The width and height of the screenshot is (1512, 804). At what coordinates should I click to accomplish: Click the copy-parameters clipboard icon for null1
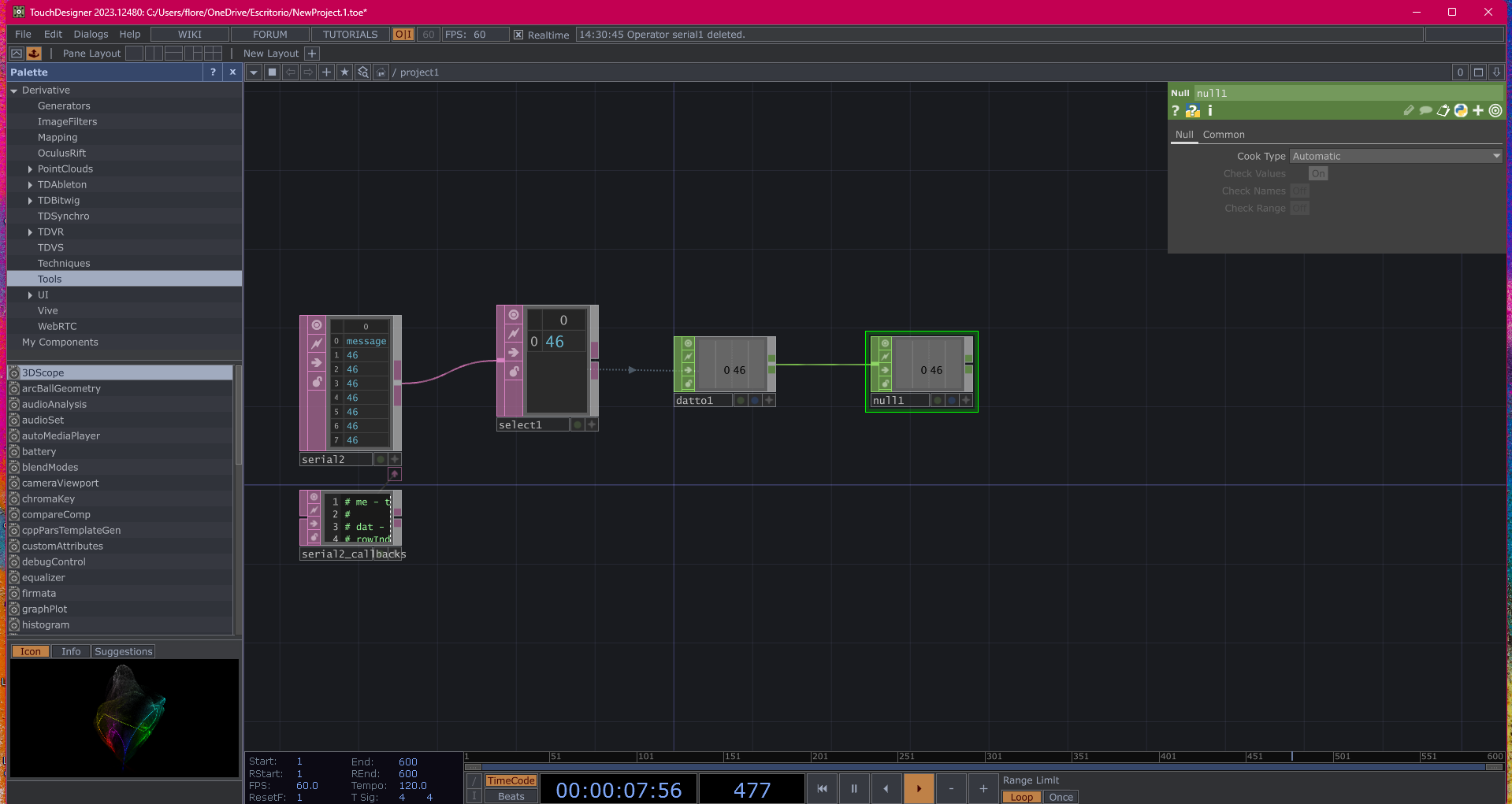(x=1443, y=111)
